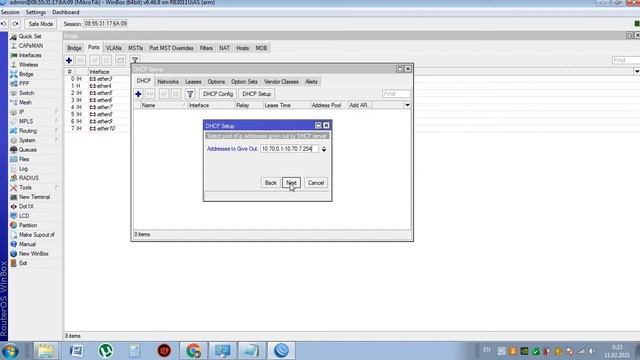Switch to Options tab in DHCP Server
Viewport: 640px width, 360px height.
(216, 82)
